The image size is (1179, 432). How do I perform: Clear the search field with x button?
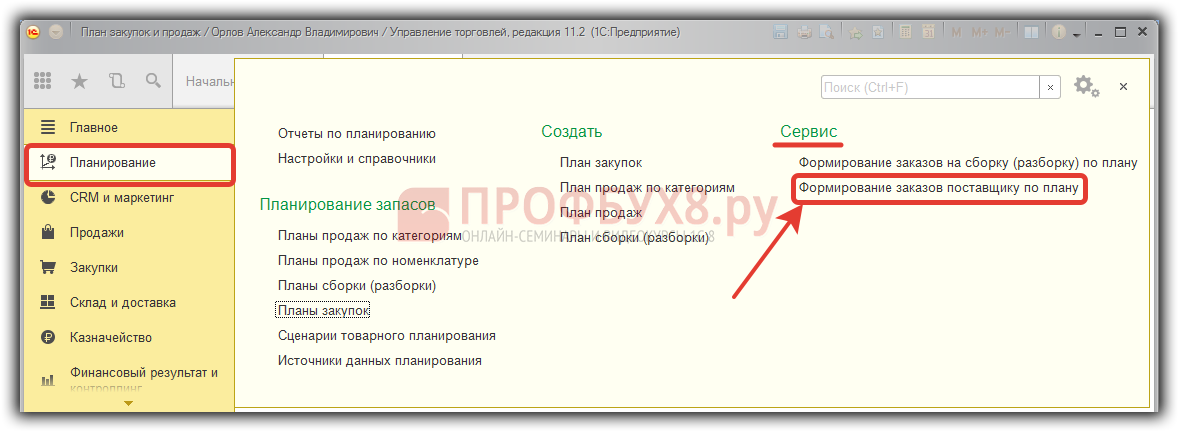coord(1050,88)
